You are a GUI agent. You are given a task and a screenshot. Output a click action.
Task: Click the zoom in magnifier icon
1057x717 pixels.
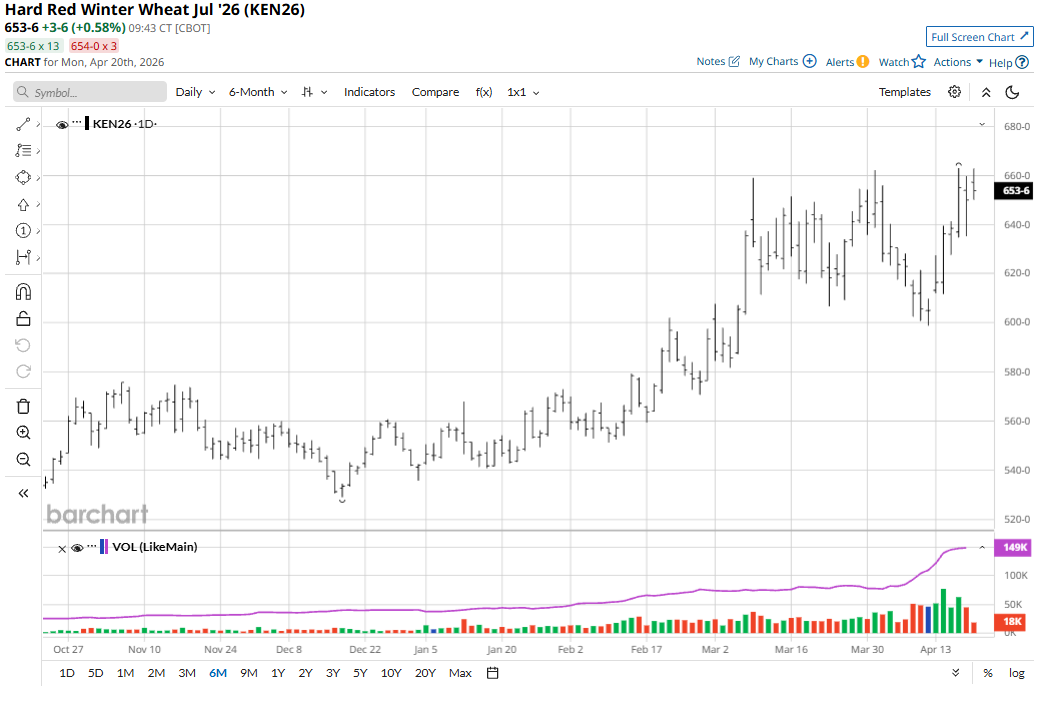(23, 433)
